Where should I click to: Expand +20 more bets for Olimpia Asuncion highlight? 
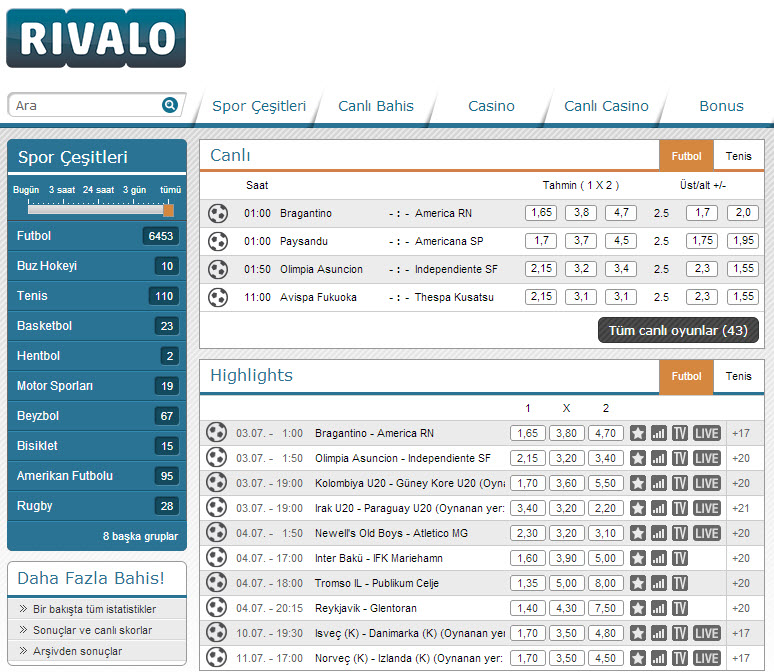pyautogui.click(x=740, y=458)
